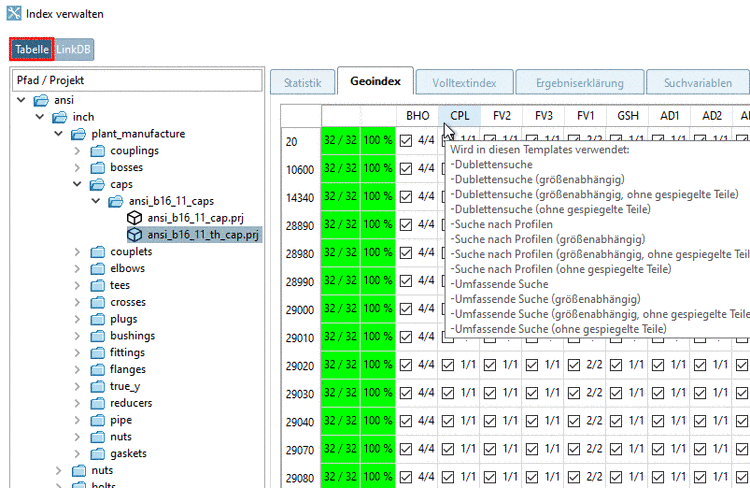Viewport: 750px width, 488px height.
Task: Click the crosses folder icon
Action: pos(98,302)
